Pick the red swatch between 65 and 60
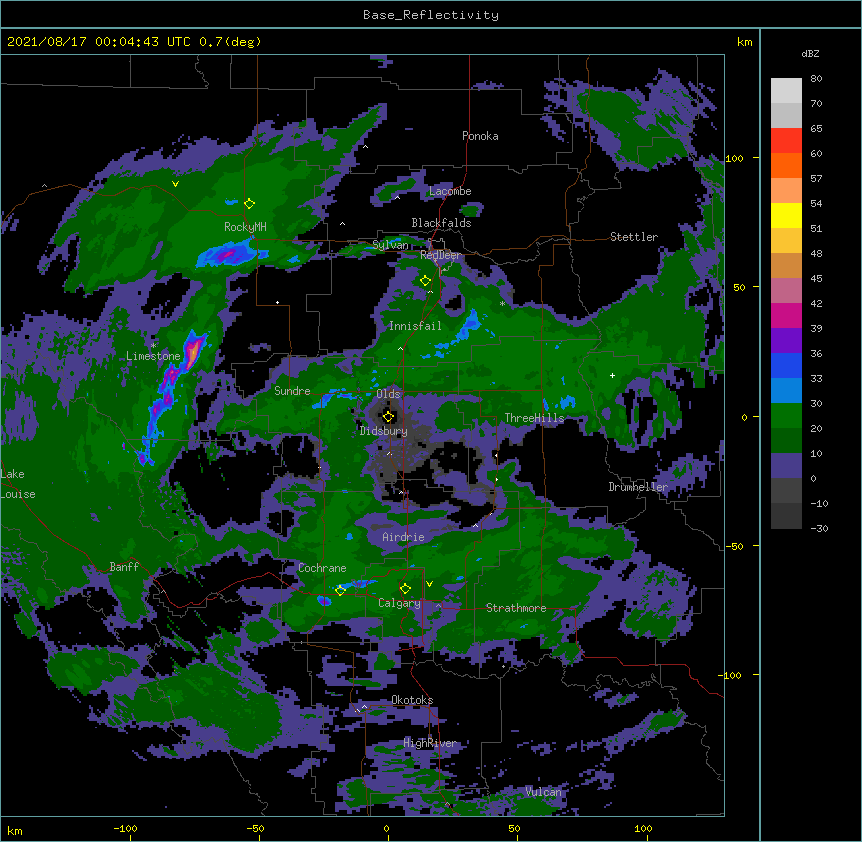 point(786,141)
